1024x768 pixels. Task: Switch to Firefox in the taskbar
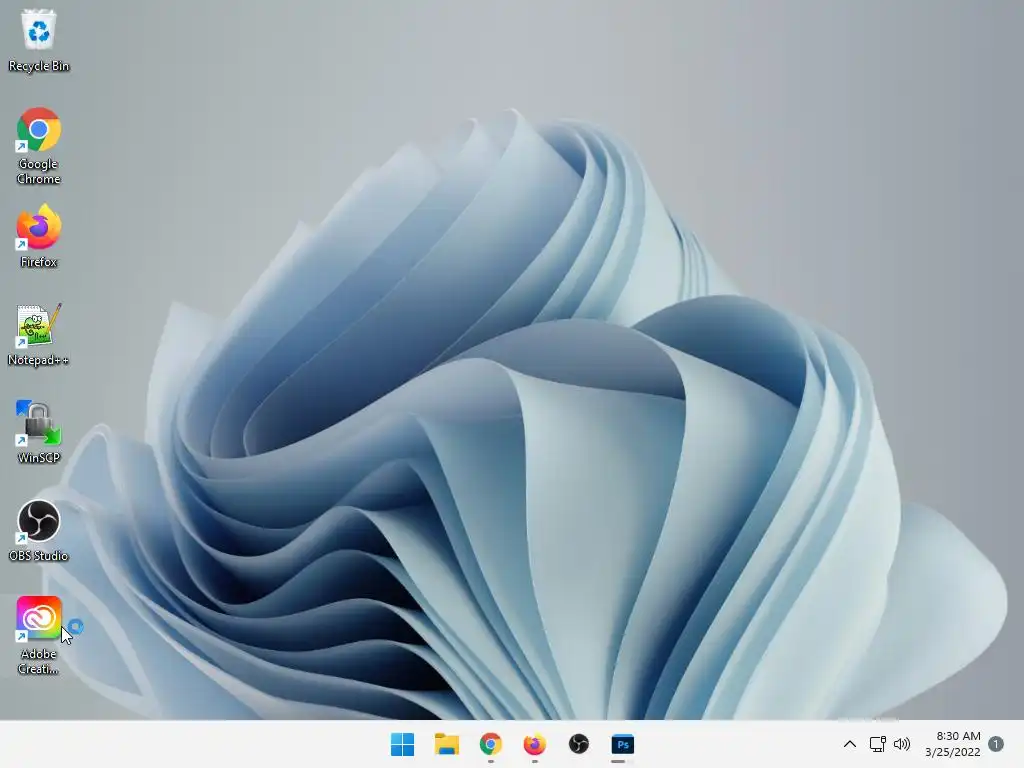click(534, 744)
